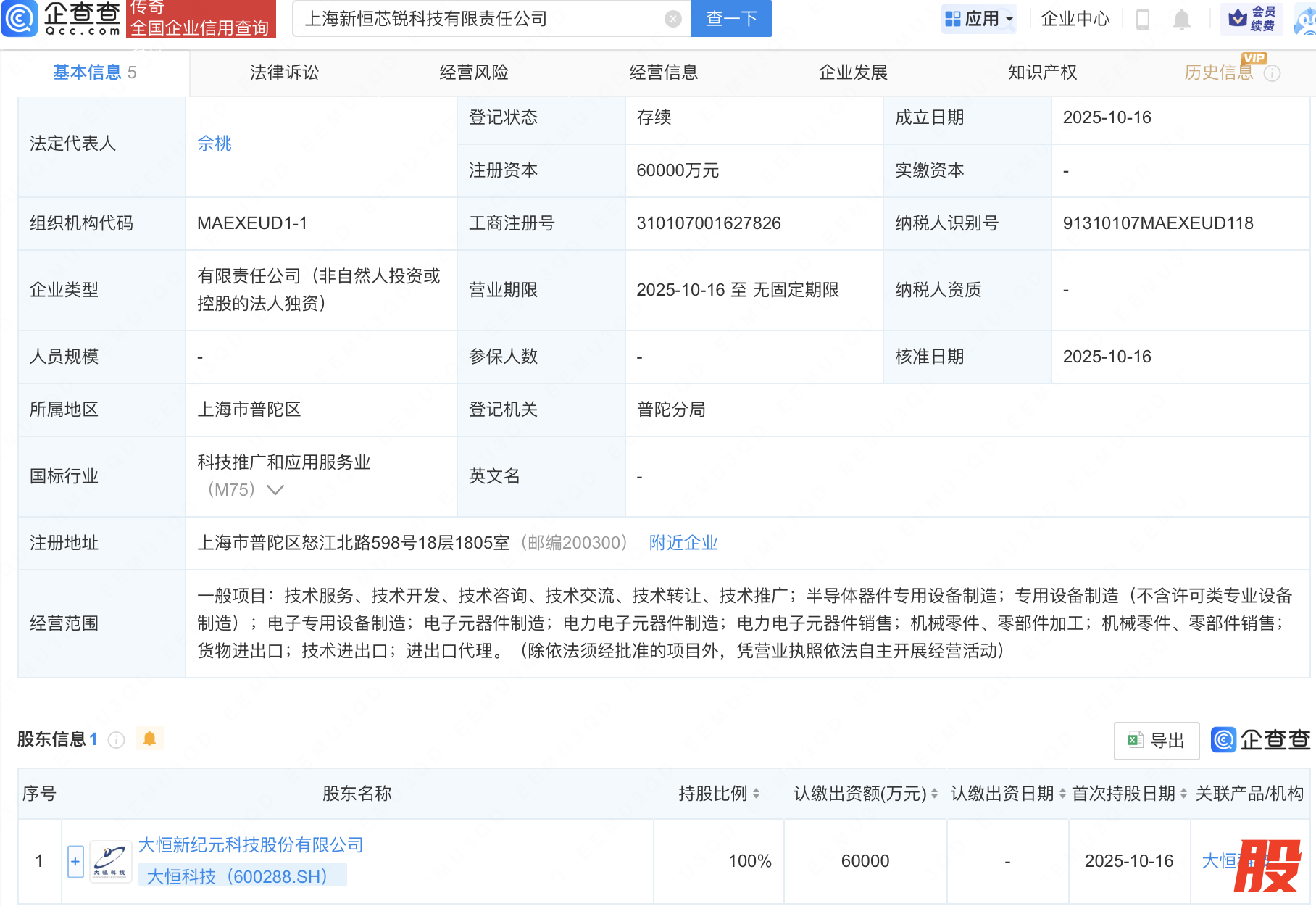Open the mobile phone app icon
1316x906 pixels.
(1143, 19)
